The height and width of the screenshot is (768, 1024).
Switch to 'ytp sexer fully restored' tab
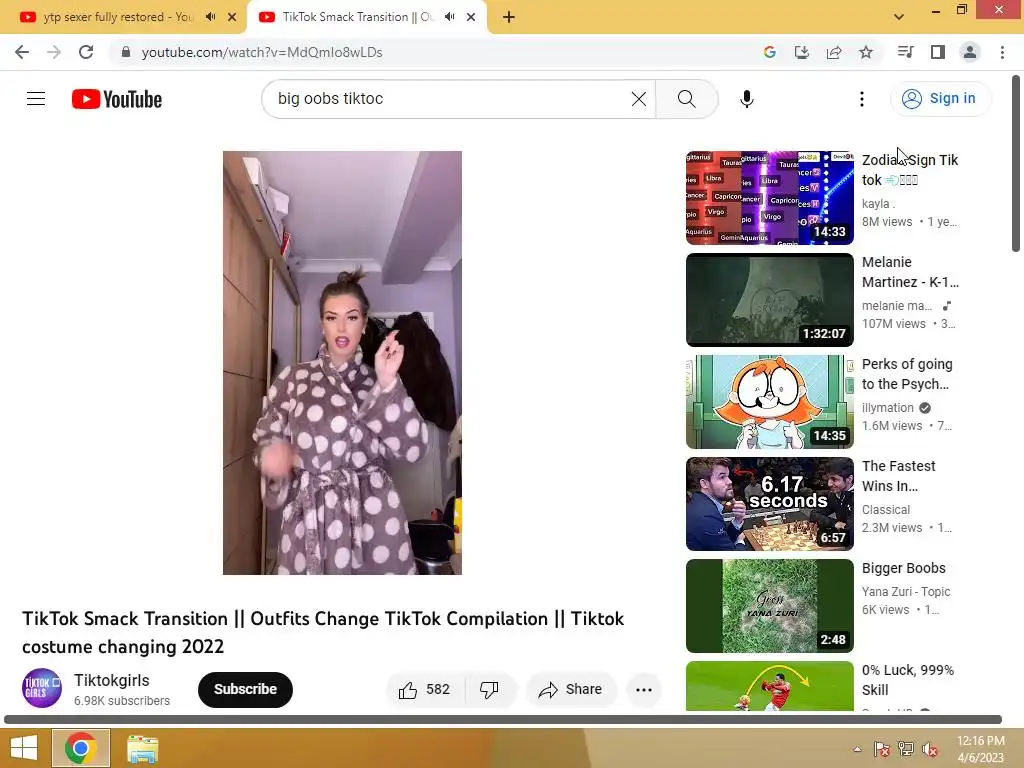pyautogui.click(x=118, y=17)
